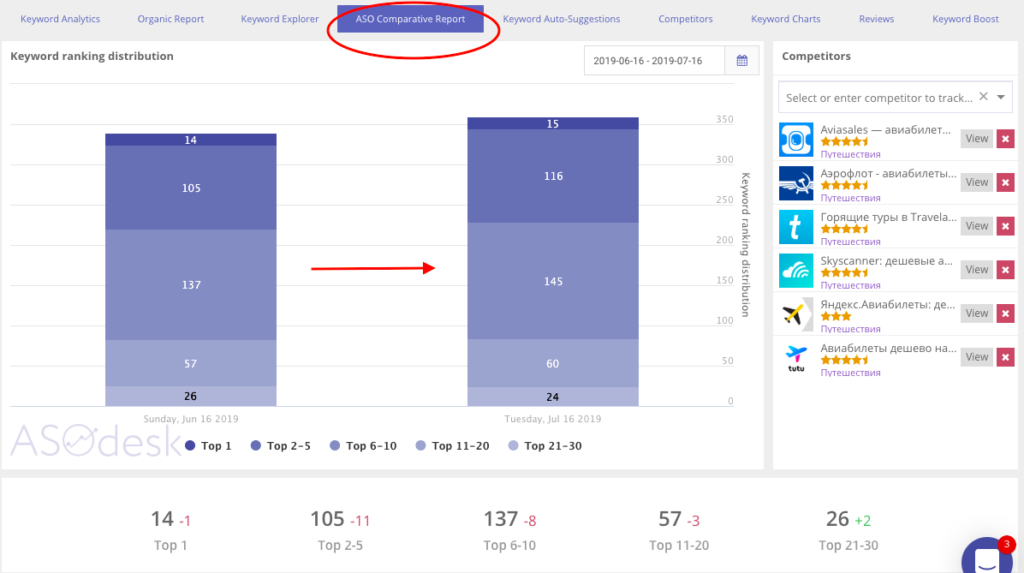Open the Keyword Charts tab

pos(786,19)
